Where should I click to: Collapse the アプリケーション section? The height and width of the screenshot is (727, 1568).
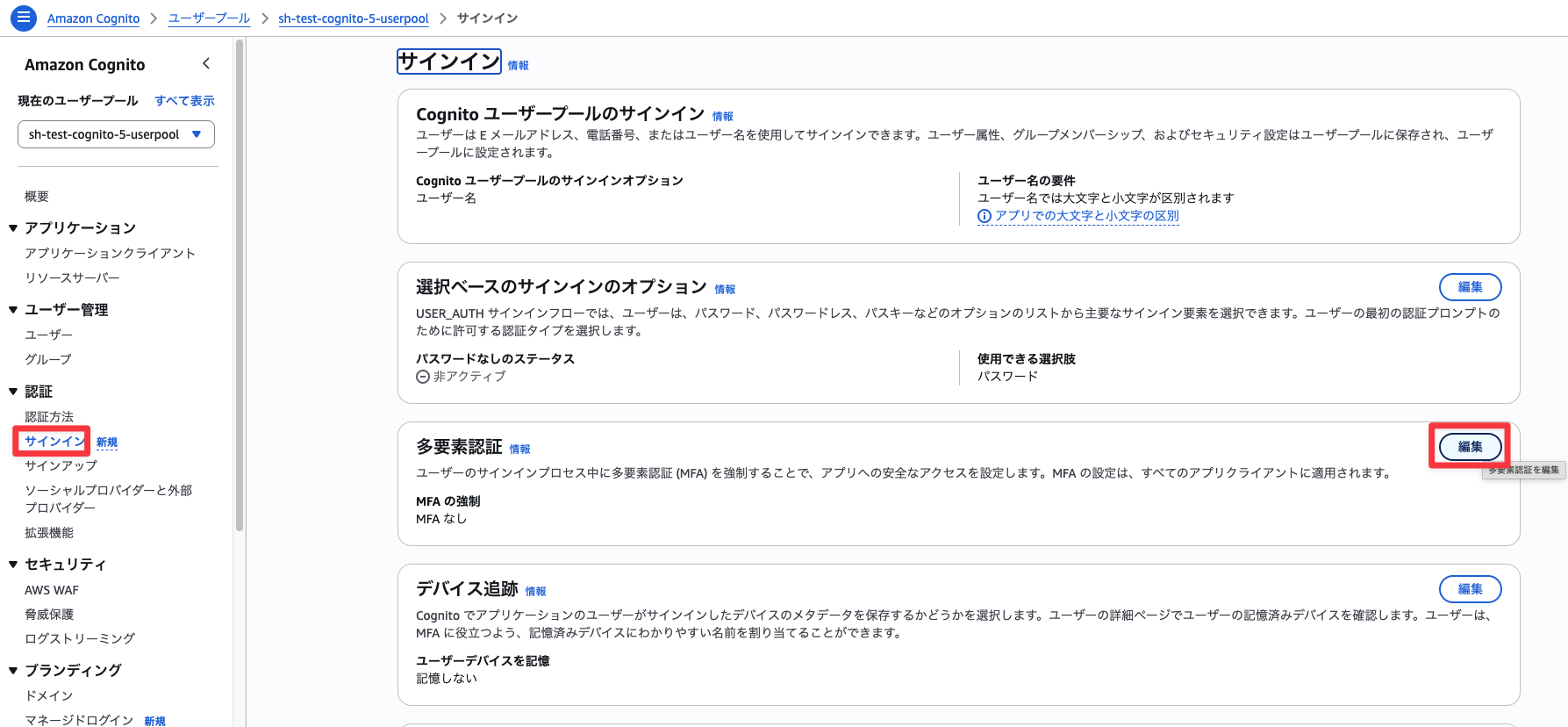pyautogui.click(x=13, y=228)
